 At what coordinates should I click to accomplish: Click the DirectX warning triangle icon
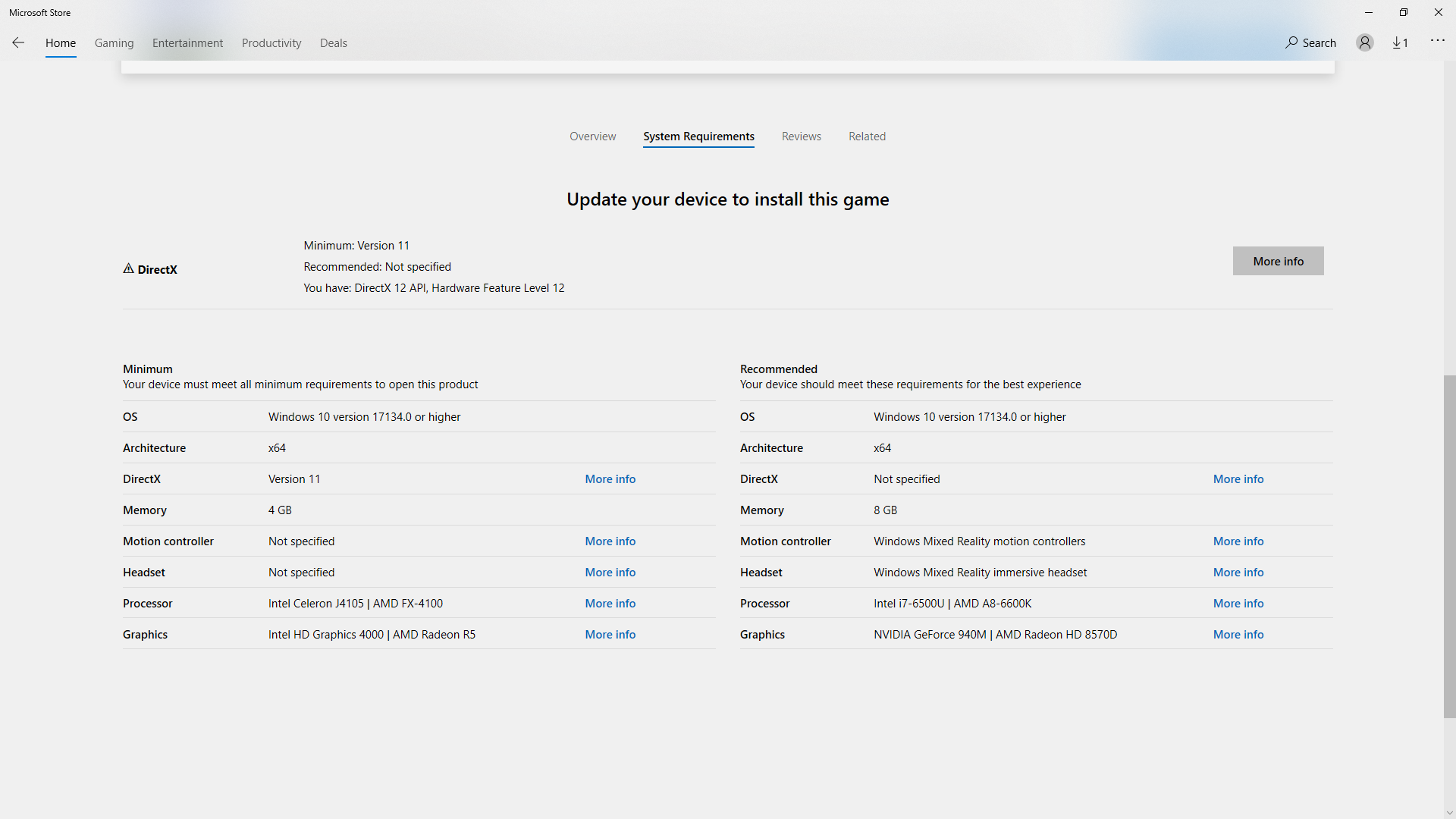coord(129,268)
